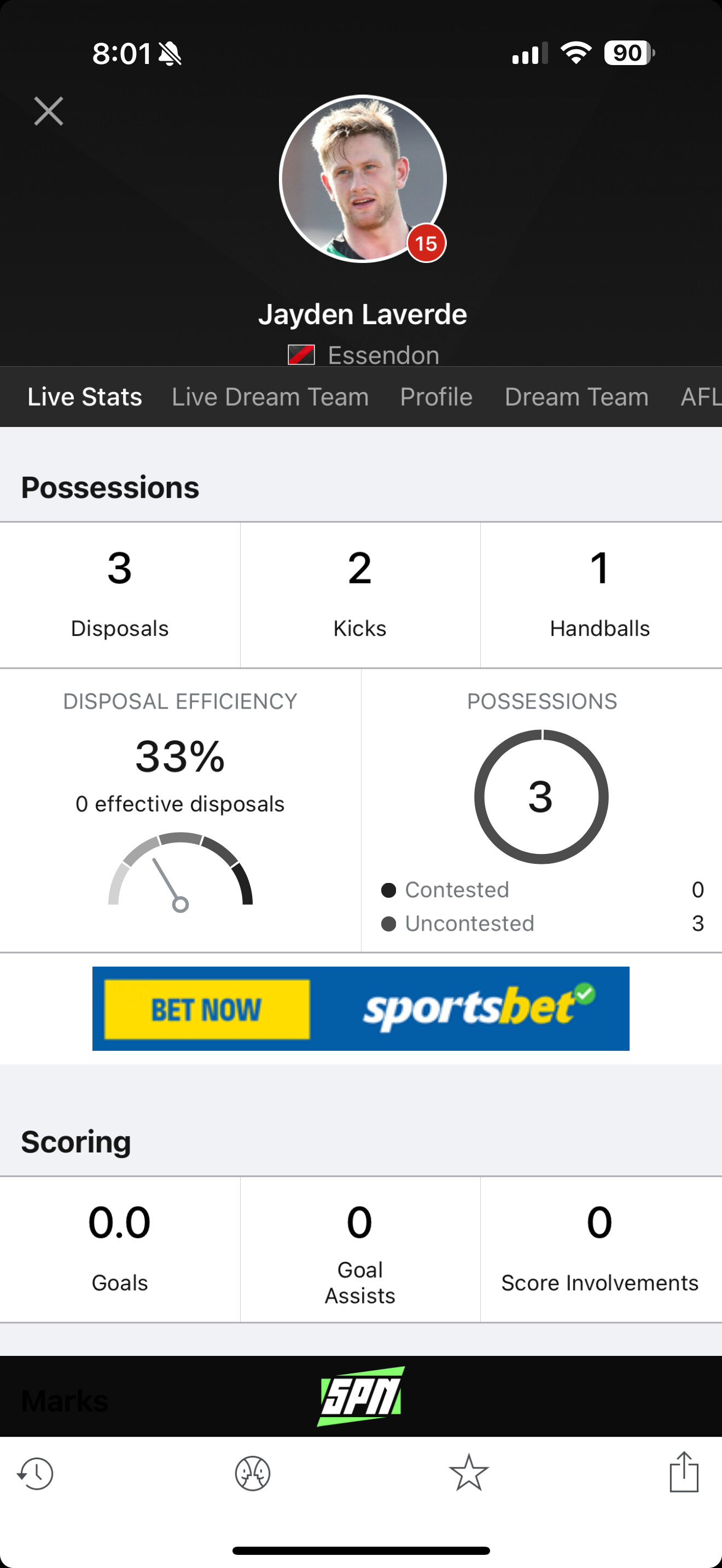Screen dimensions: 722x1568
Task: Tap the possessions ring chart showing 3
Action: click(x=541, y=796)
